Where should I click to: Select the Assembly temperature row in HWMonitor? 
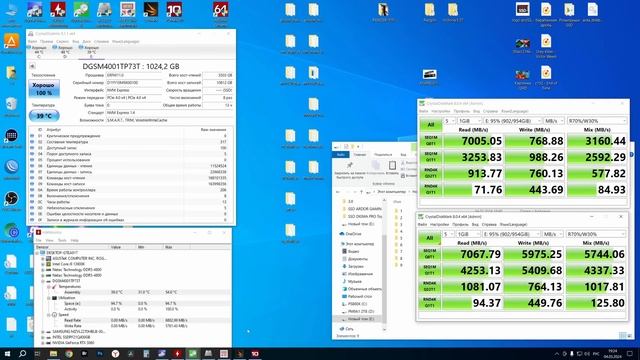click(x=133, y=292)
